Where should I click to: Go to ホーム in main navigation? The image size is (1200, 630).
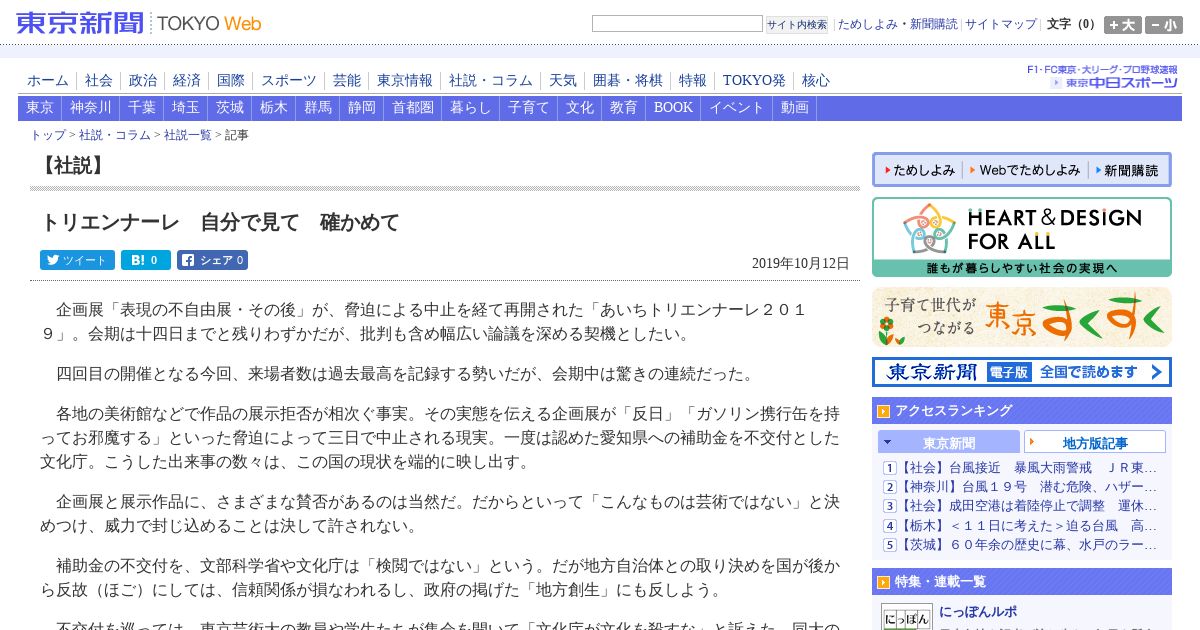tap(48, 80)
